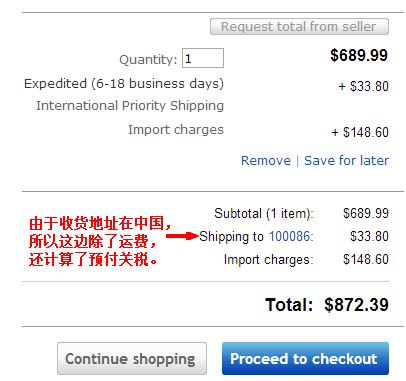The height and width of the screenshot is (381, 406).
Task: Click the International Priority Shipping label
Action: (130, 106)
